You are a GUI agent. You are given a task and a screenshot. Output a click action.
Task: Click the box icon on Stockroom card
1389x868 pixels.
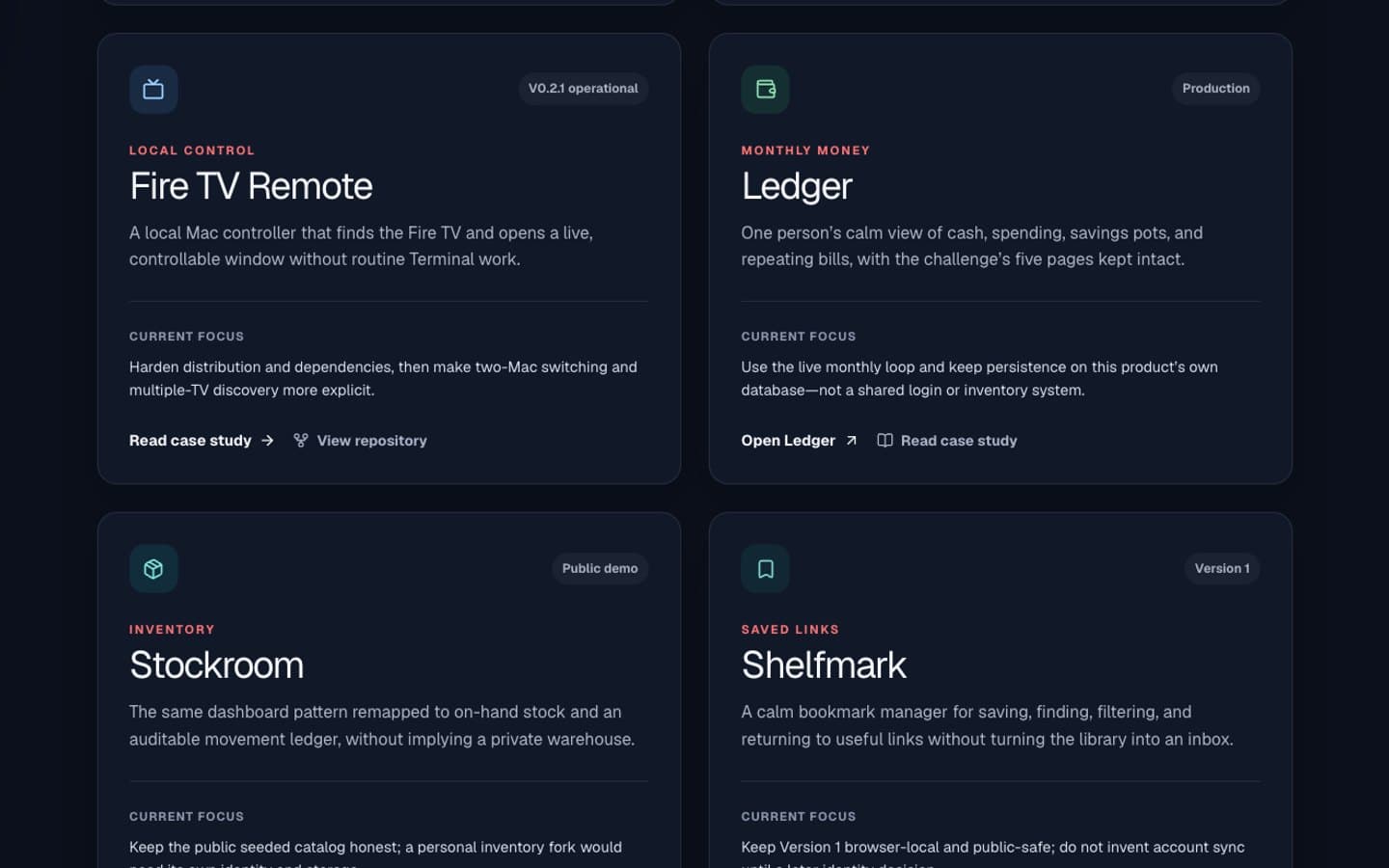[x=153, y=569]
